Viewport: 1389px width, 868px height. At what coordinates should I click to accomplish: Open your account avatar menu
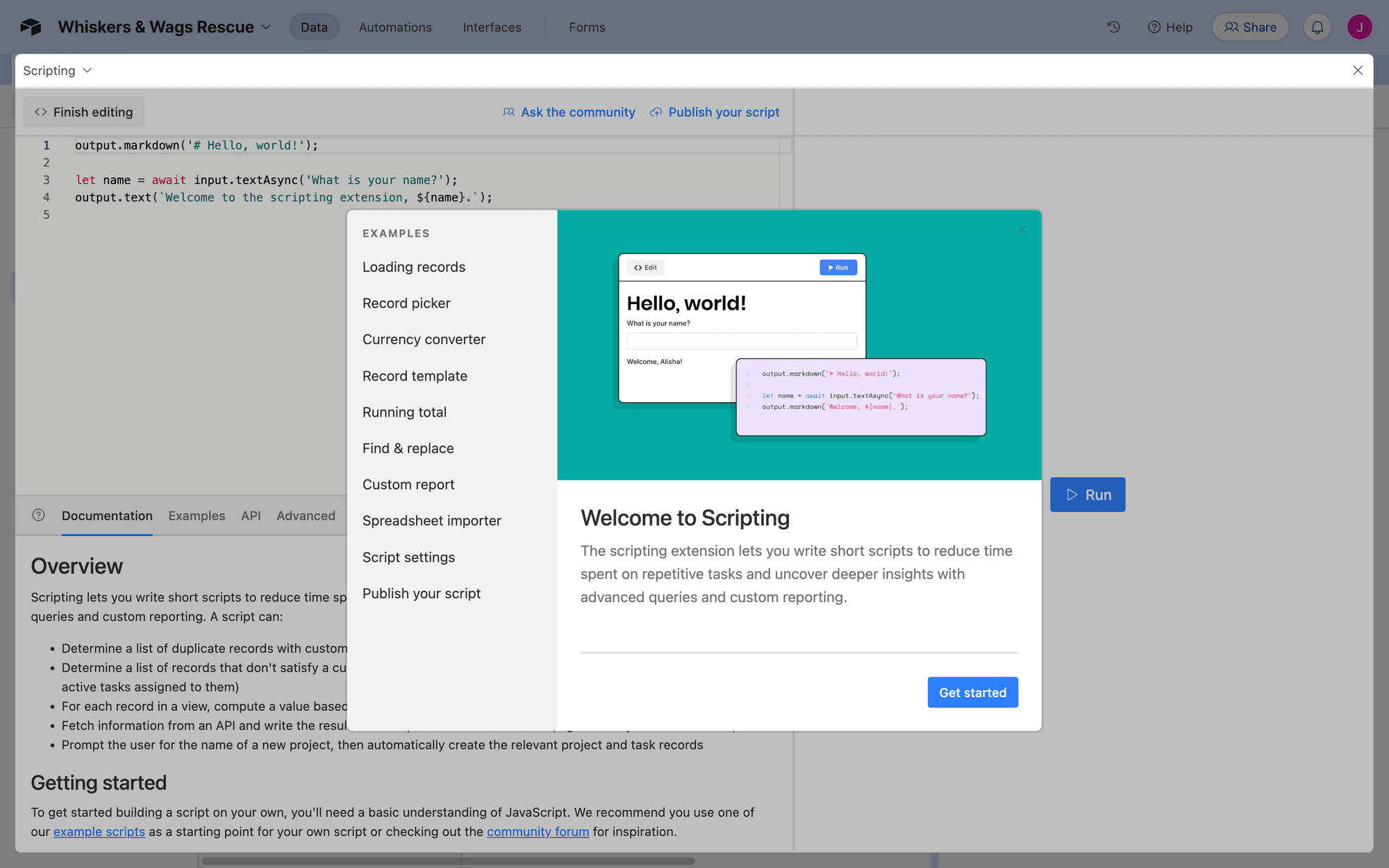(1359, 27)
